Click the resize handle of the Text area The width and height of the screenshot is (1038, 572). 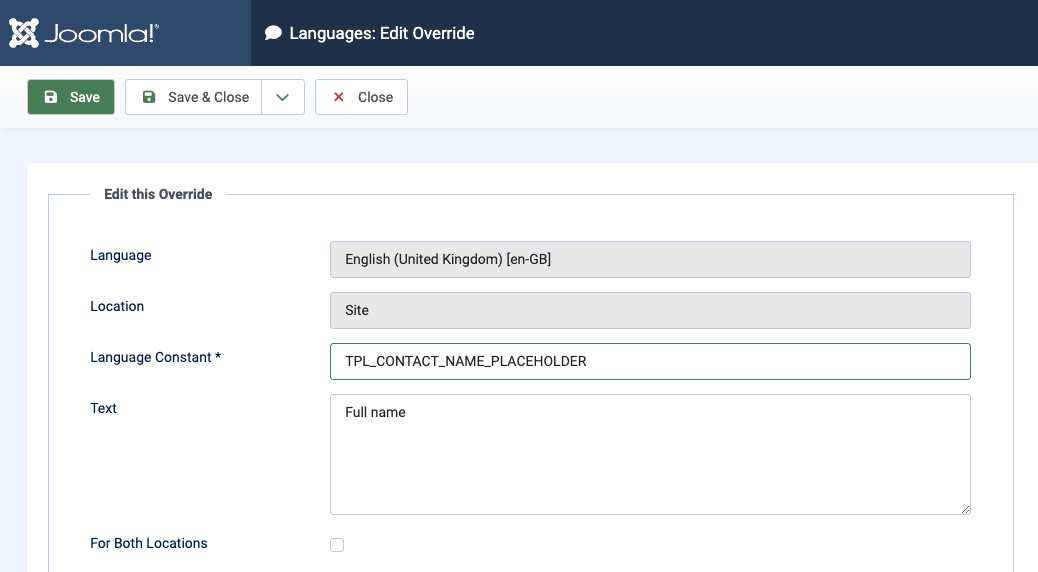click(x=965, y=509)
